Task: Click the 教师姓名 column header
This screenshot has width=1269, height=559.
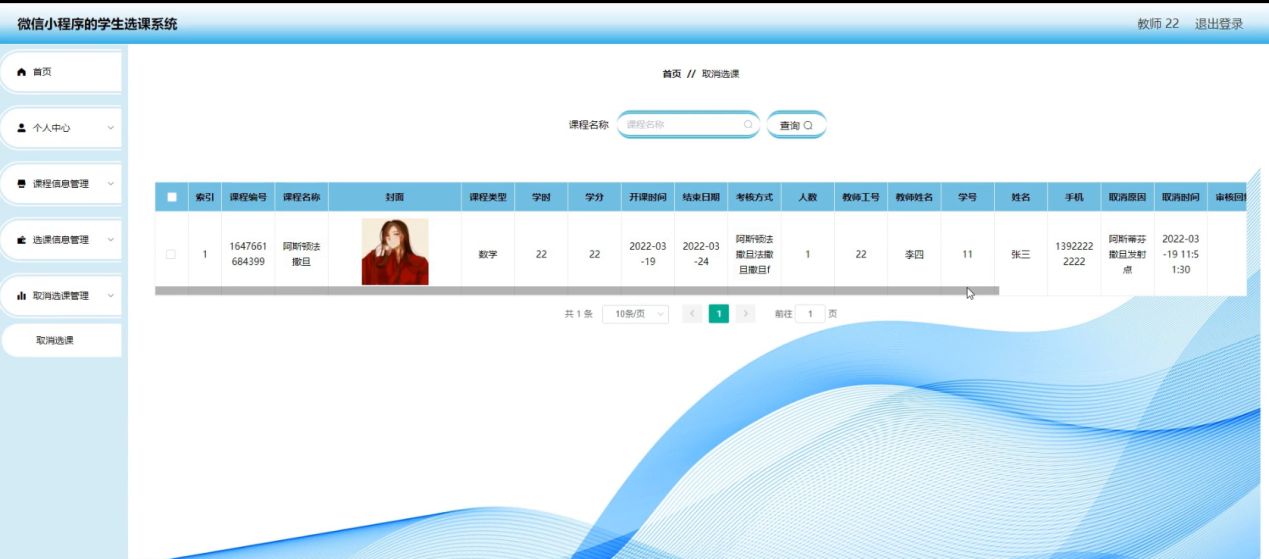Action: pyautogui.click(x=914, y=197)
